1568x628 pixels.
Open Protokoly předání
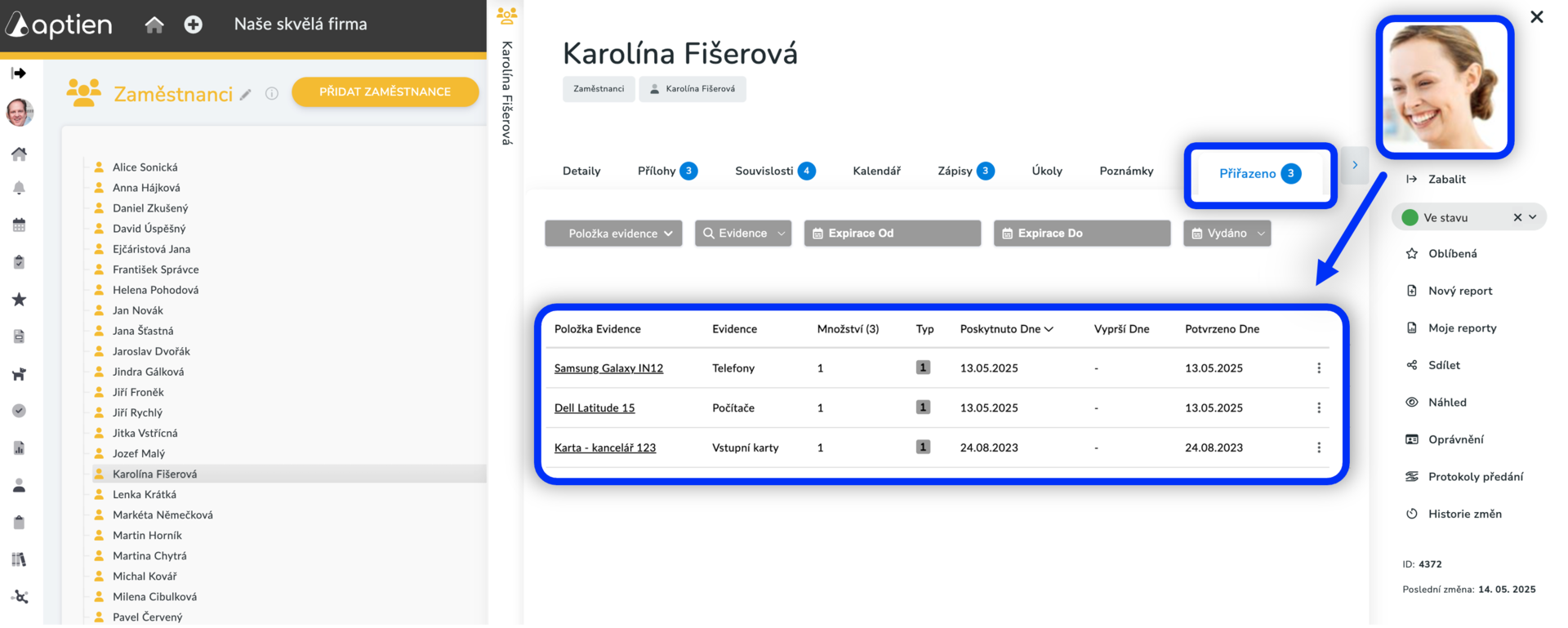click(x=1464, y=477)
